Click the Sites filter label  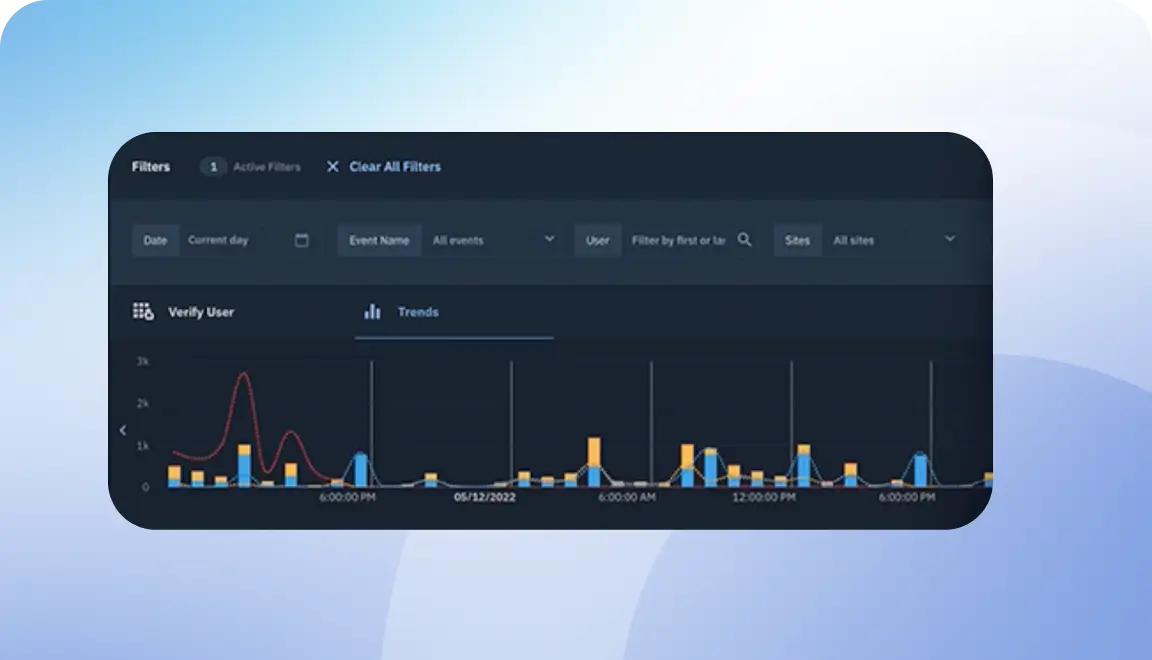tap(797, 240)
